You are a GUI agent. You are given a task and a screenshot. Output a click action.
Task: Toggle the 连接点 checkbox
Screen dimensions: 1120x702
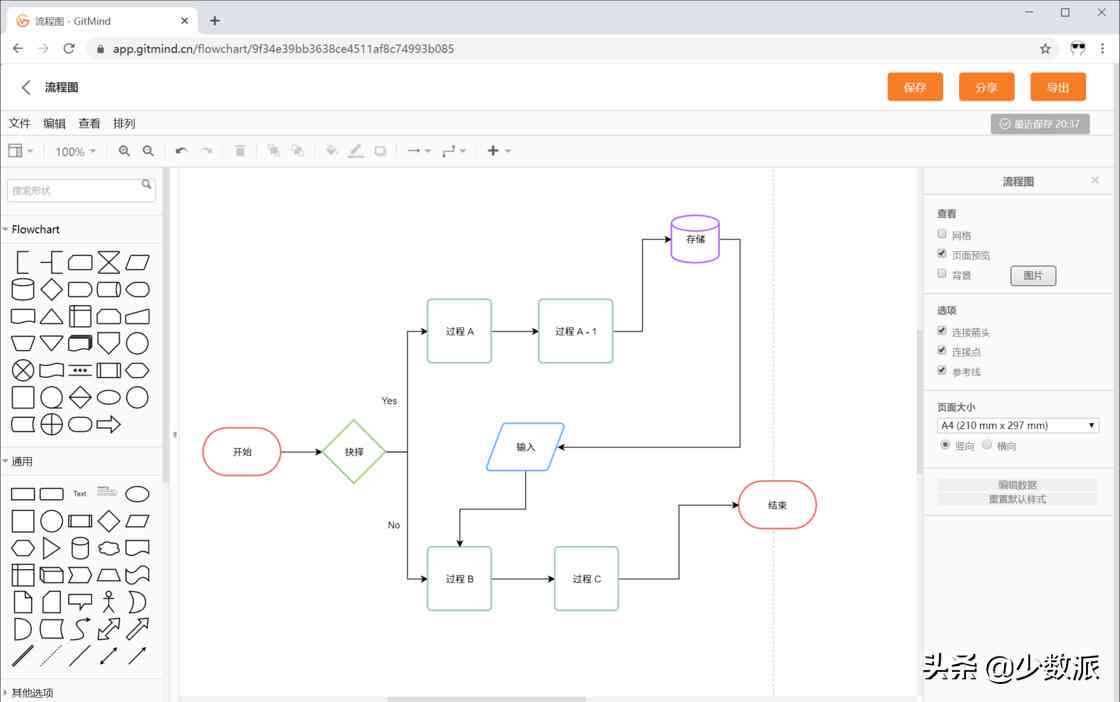(942, 351)
